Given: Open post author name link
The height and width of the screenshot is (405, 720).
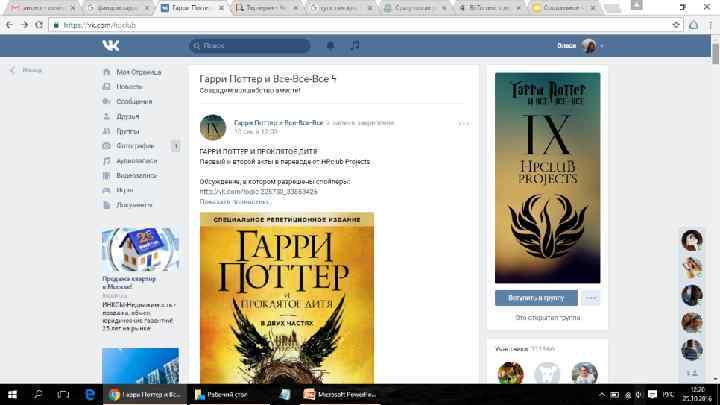Looking at the screenshot, I should click(x=279, y=123).
